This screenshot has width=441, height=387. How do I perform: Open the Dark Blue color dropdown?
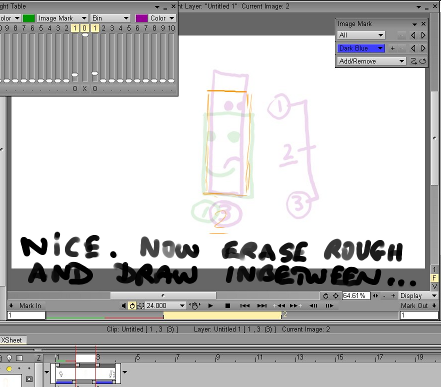[361, 48]
